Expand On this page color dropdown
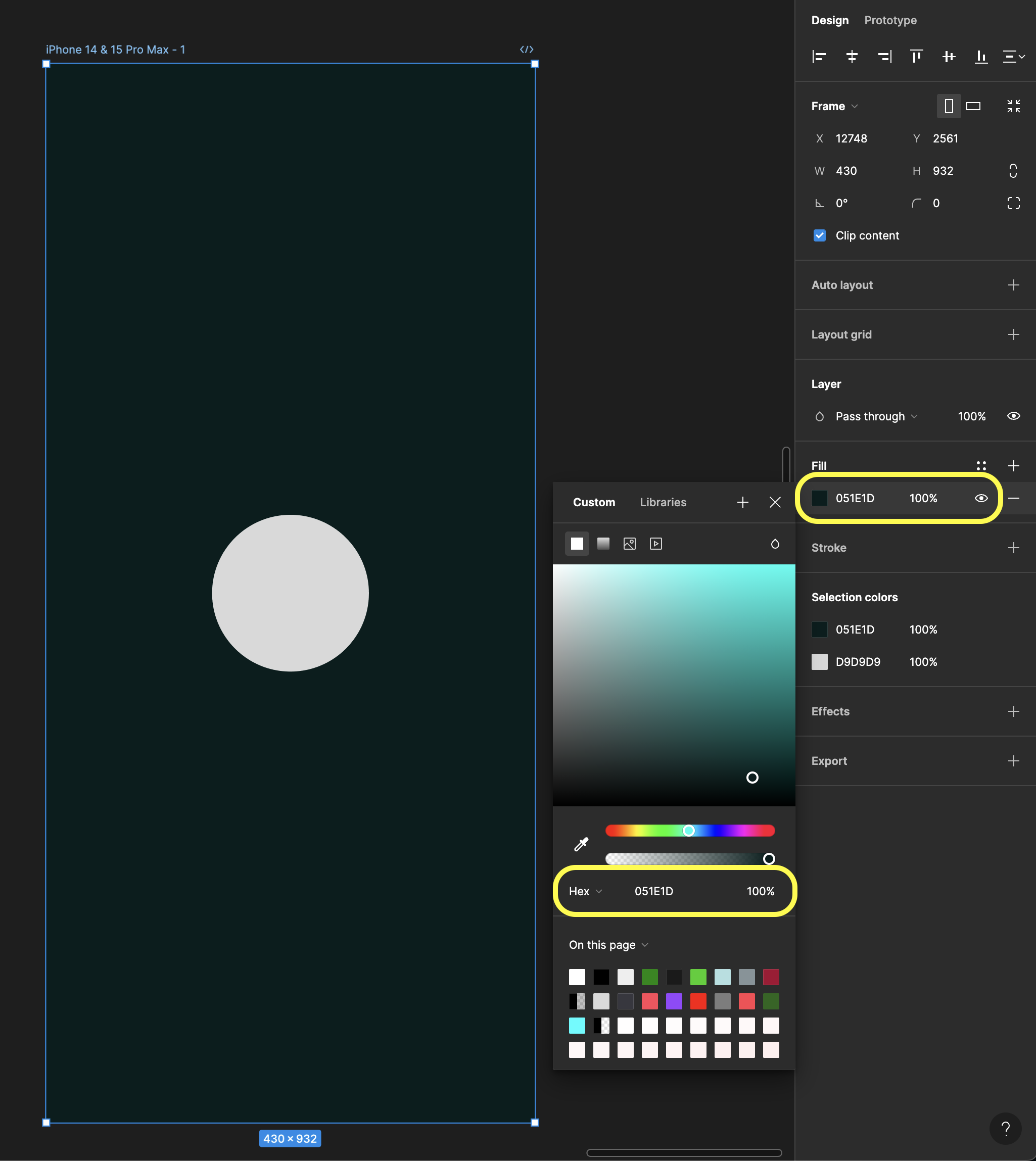The width and height of the screenshot is (1036, 1161). coord(608,945)
